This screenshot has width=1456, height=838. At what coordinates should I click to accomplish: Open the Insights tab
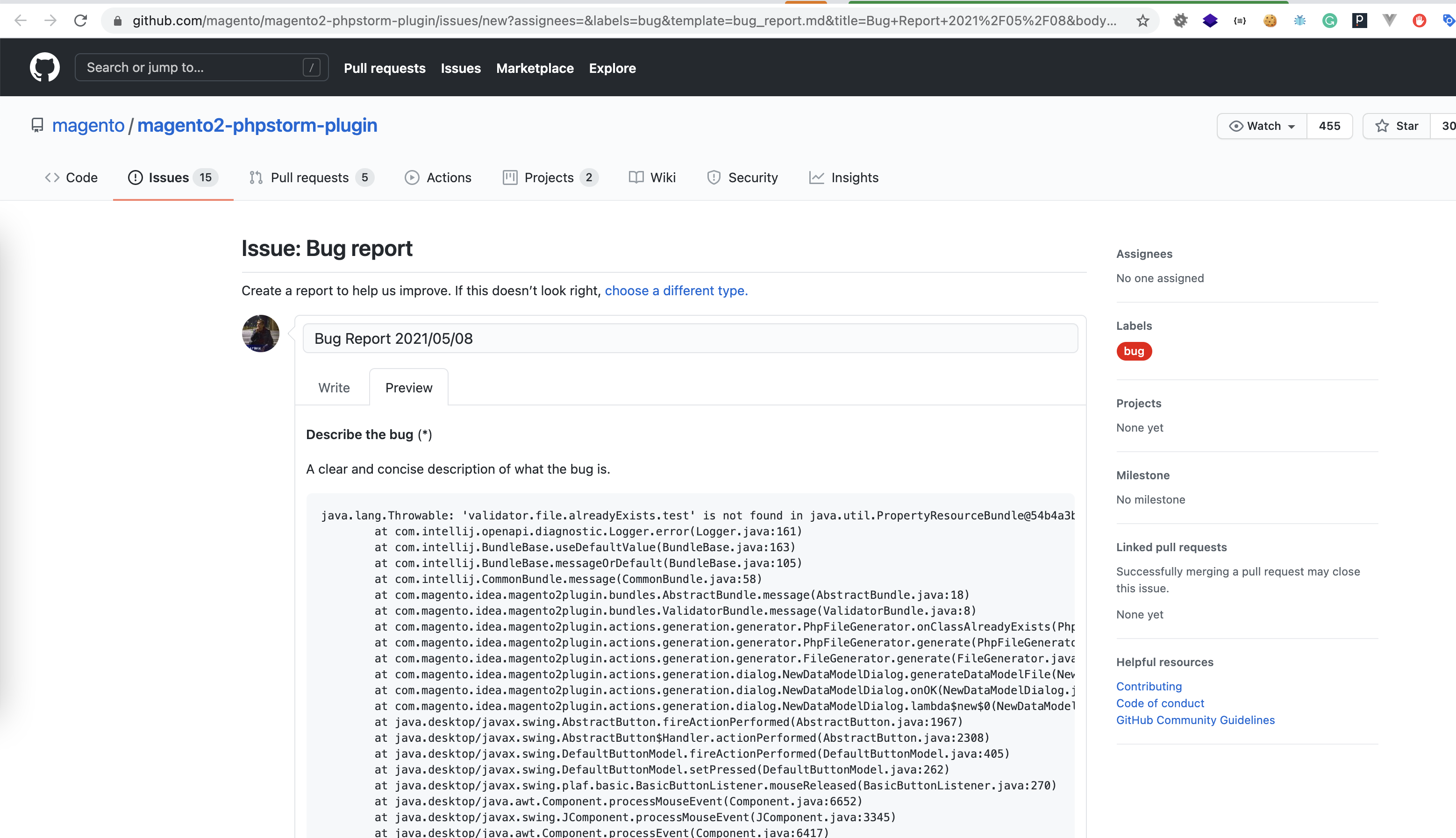(844, 178)
